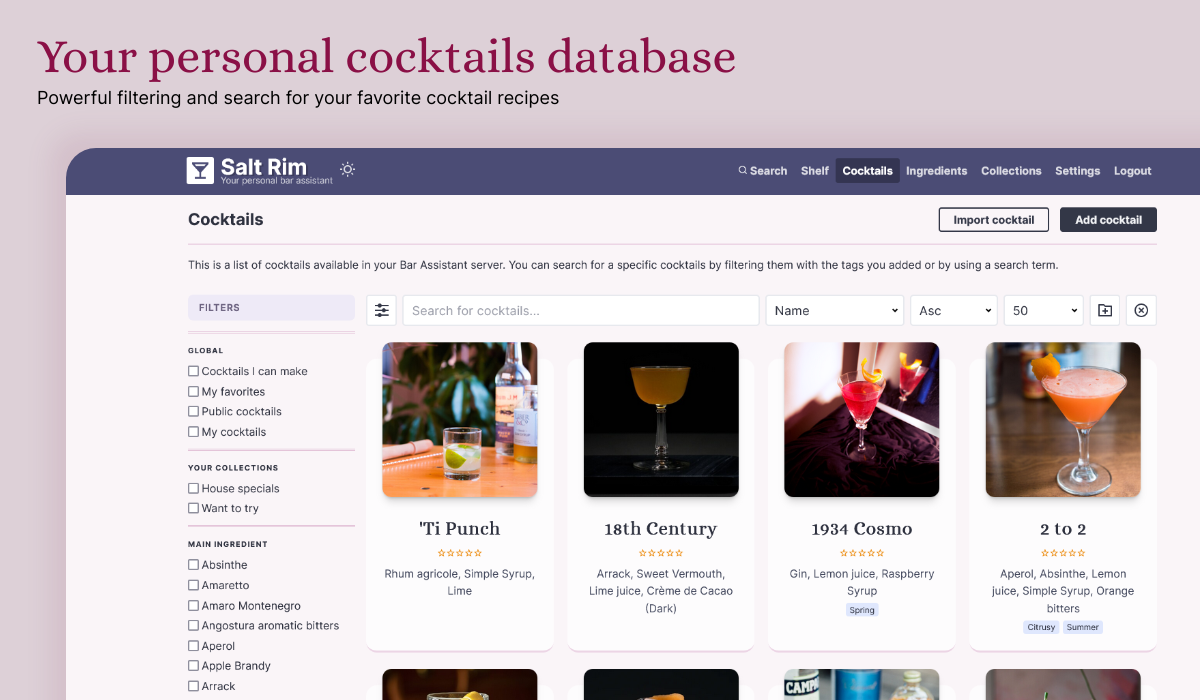The image size is (1200, 700).
Task: Tick the Absinthe ingredient checkbox
Action: 194,565
